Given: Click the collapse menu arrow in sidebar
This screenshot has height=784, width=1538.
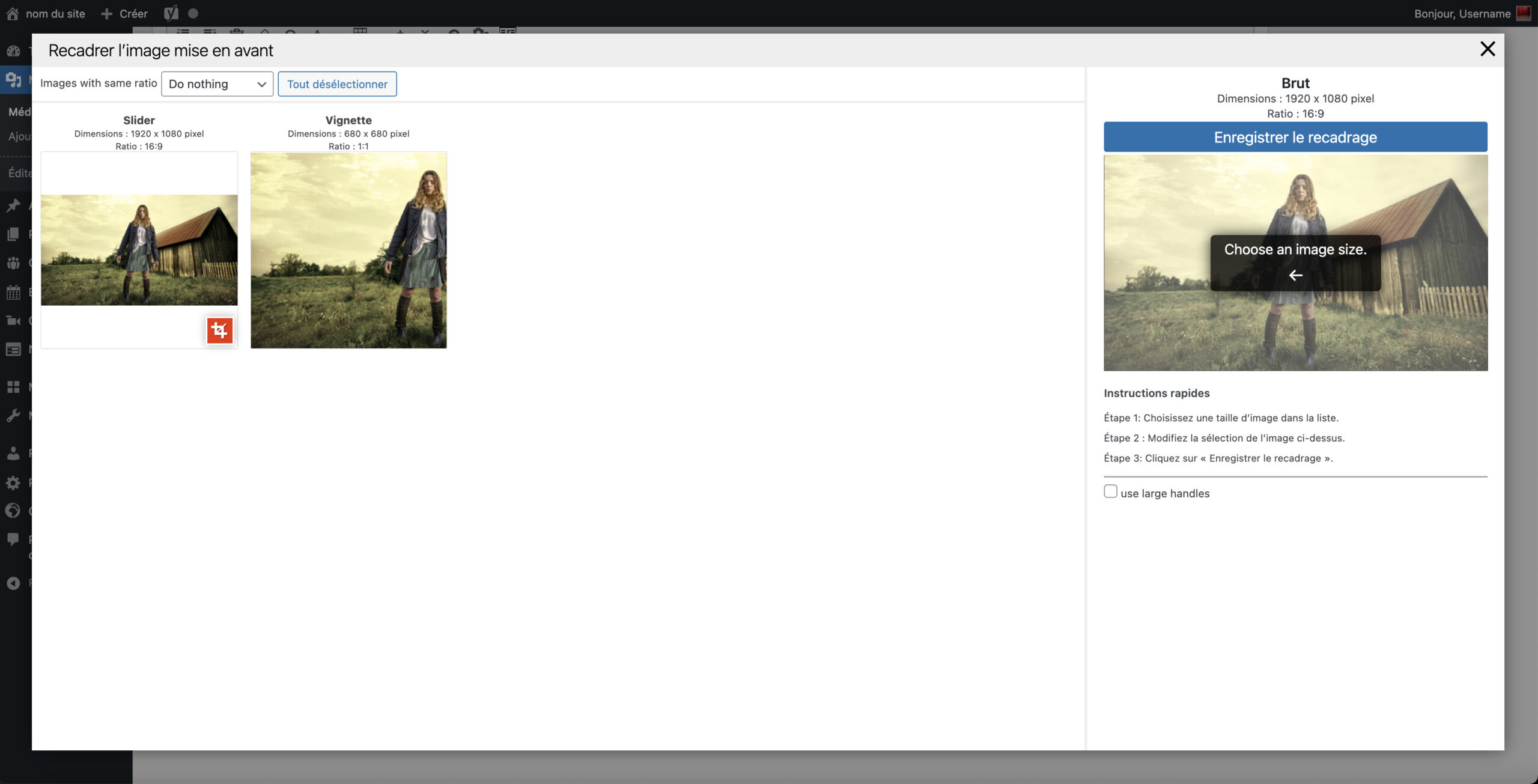Looking at the screenshot, I should (x=13, y=583).
